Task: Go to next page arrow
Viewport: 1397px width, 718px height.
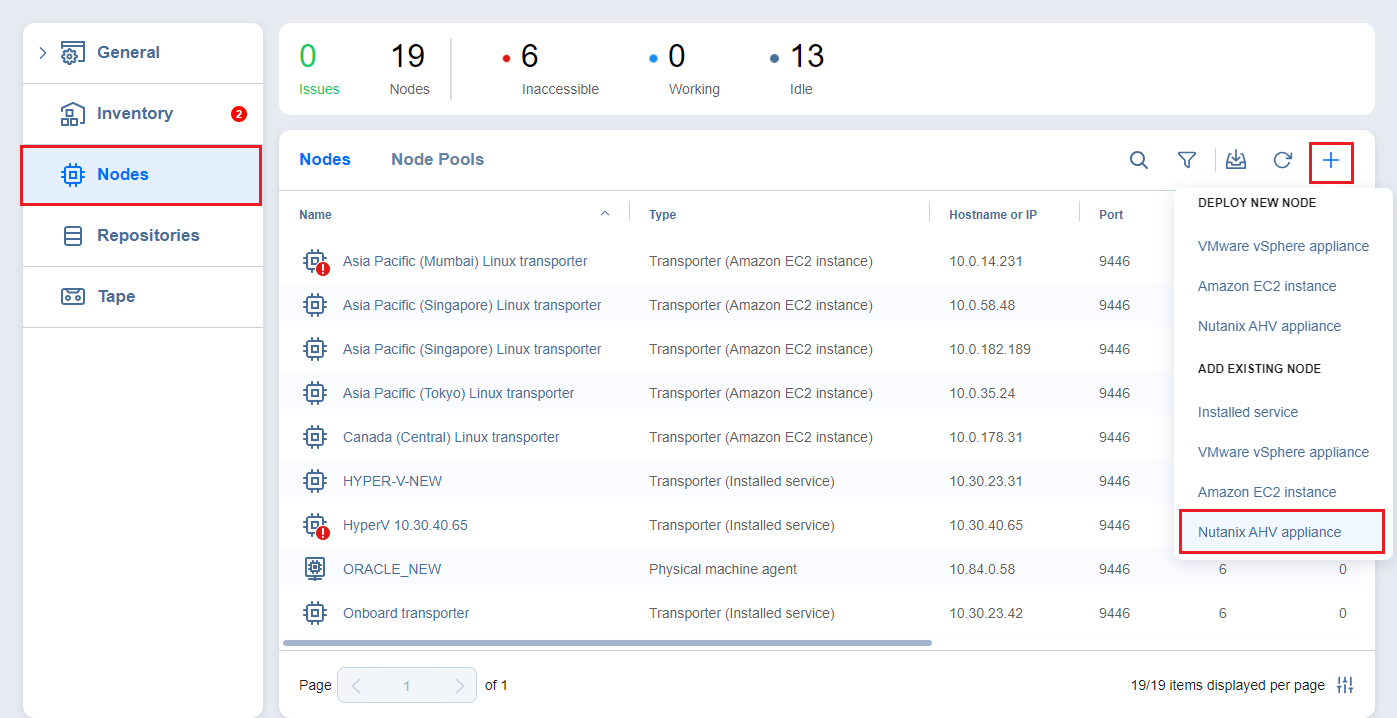Action: point(459,686)
